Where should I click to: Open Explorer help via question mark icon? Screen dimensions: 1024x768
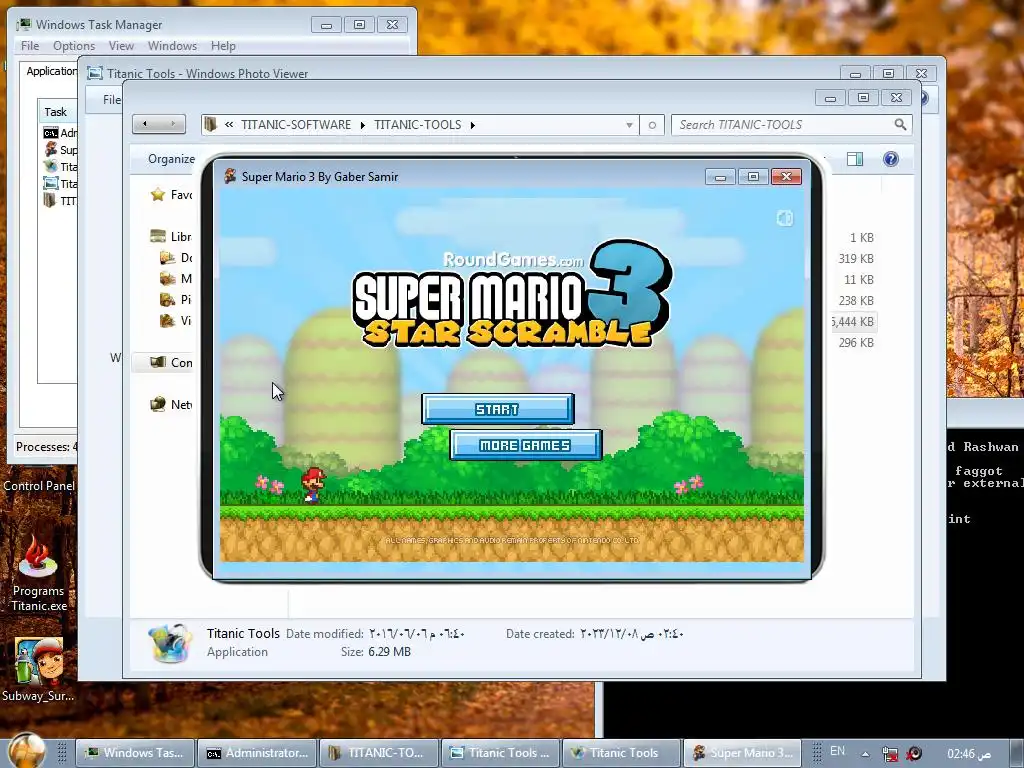coord(891,159)
